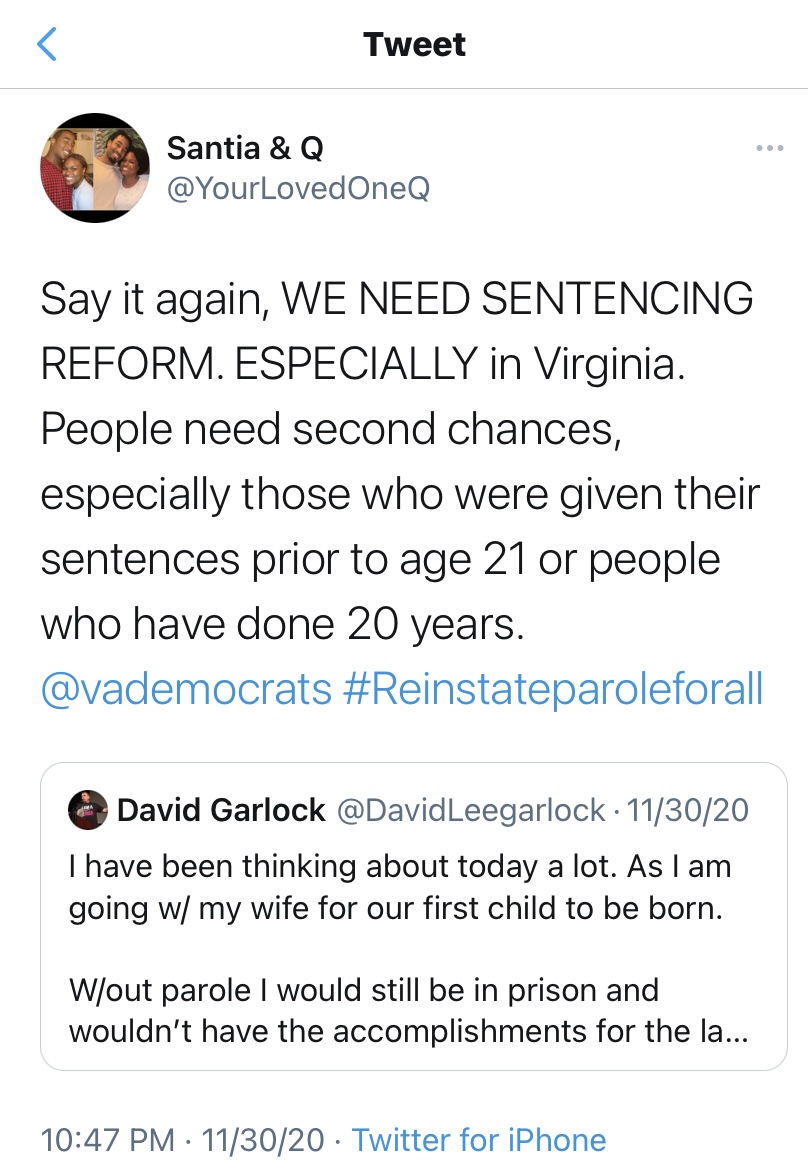
Task: Expand the truncated 'W/out parole' quoted text
Action: coord(399,1010)
